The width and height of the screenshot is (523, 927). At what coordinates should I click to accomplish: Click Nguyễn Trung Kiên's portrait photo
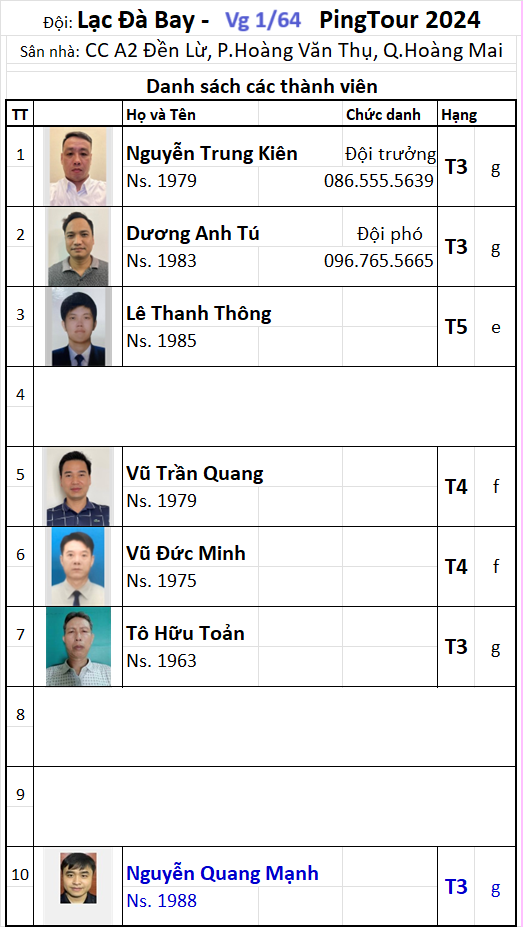tap(79, 166)
